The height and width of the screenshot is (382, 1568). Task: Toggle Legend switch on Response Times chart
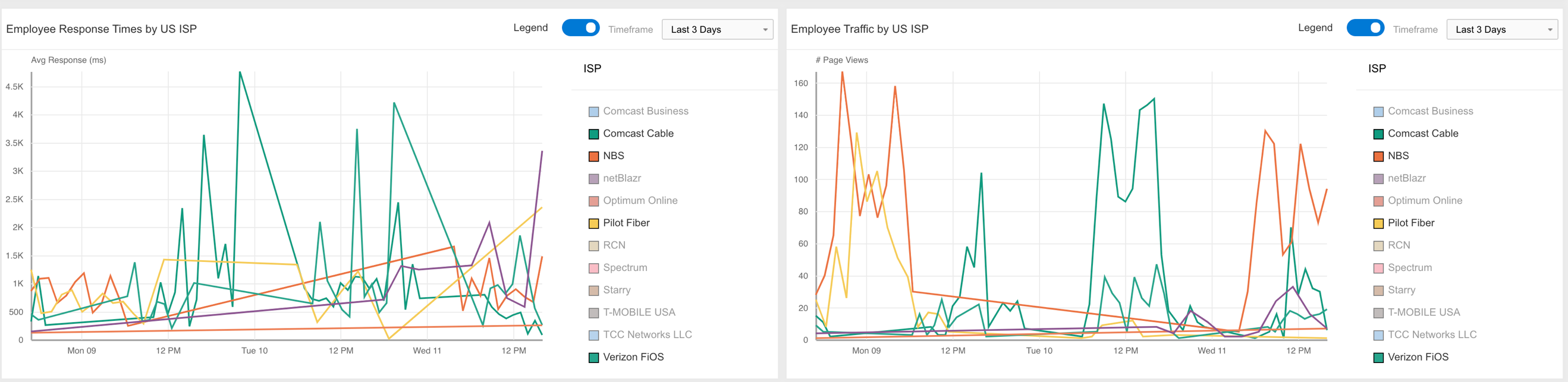[580, 28]
